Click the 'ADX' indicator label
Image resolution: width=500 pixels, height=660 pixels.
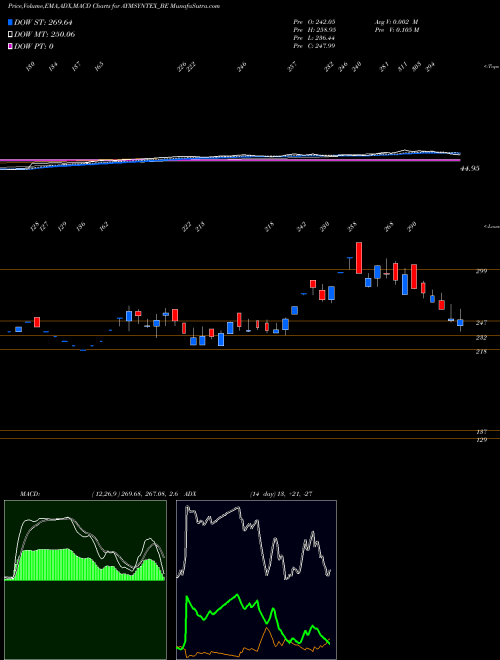coord(190,494)
